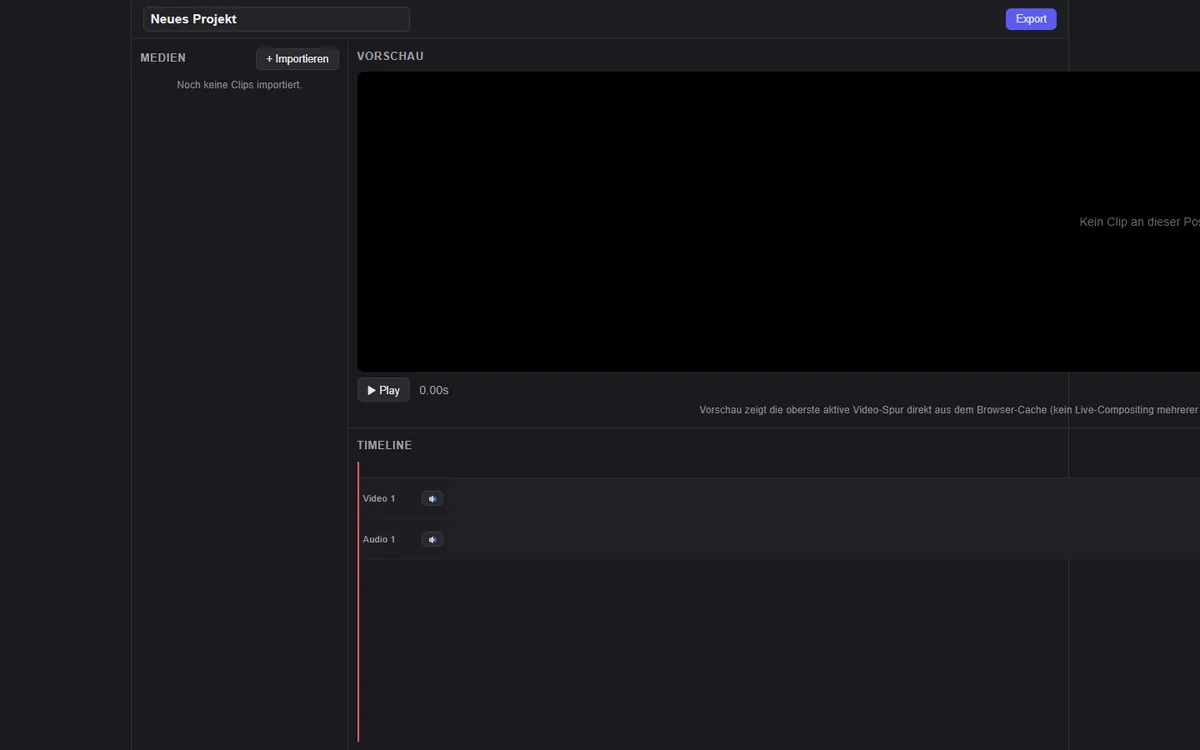Click 'Noch keine Clips importiert.' text
This screenshot has height=750, width=1200.
(x=239, y=85)
